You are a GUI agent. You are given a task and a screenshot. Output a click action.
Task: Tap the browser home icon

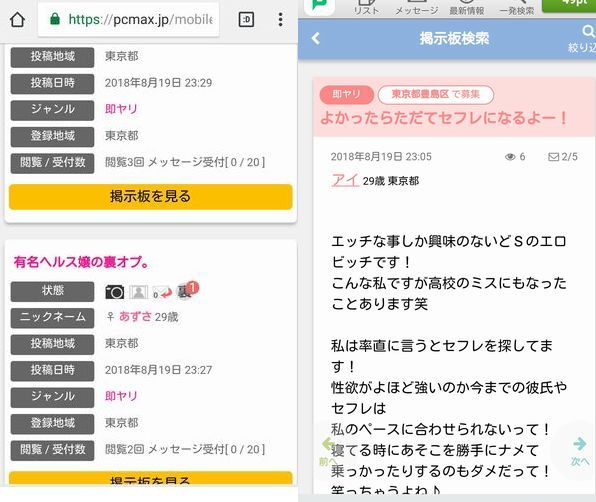pyautogui.click(x=17, y=19)
